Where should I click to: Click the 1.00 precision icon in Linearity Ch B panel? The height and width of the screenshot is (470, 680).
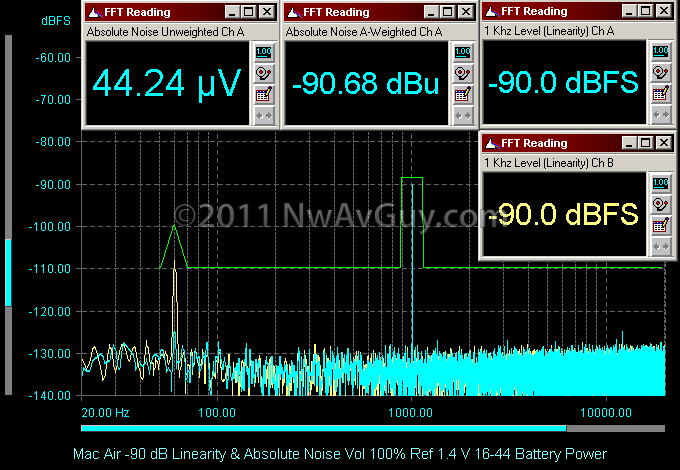661,184
